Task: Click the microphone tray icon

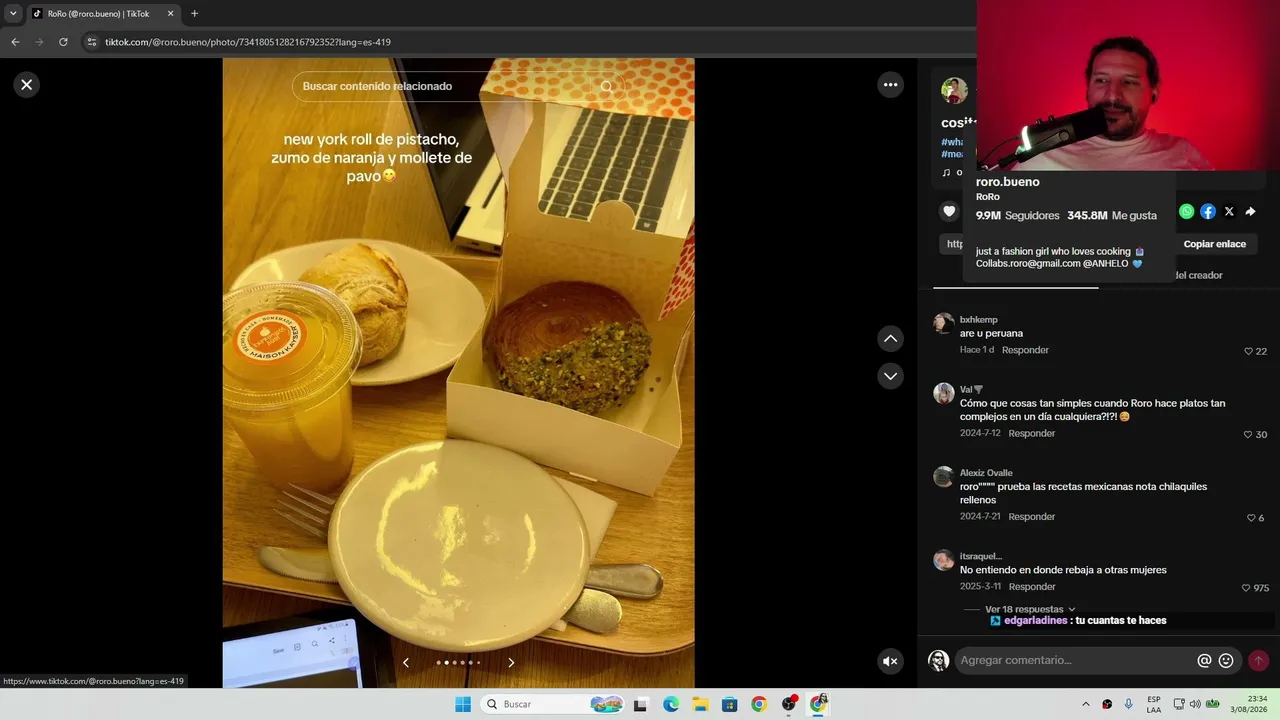Action: click(1129, 704)
